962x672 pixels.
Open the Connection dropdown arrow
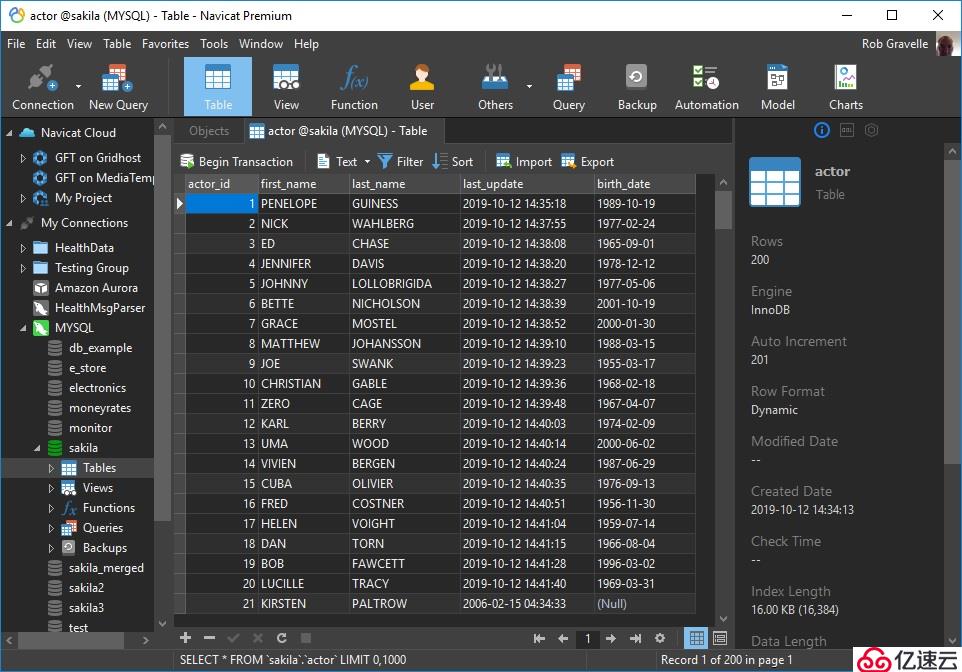coord(79,86)
